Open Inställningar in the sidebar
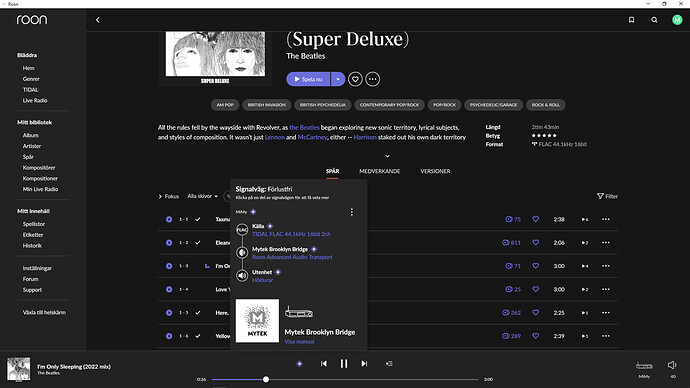 tap(37, 268)
